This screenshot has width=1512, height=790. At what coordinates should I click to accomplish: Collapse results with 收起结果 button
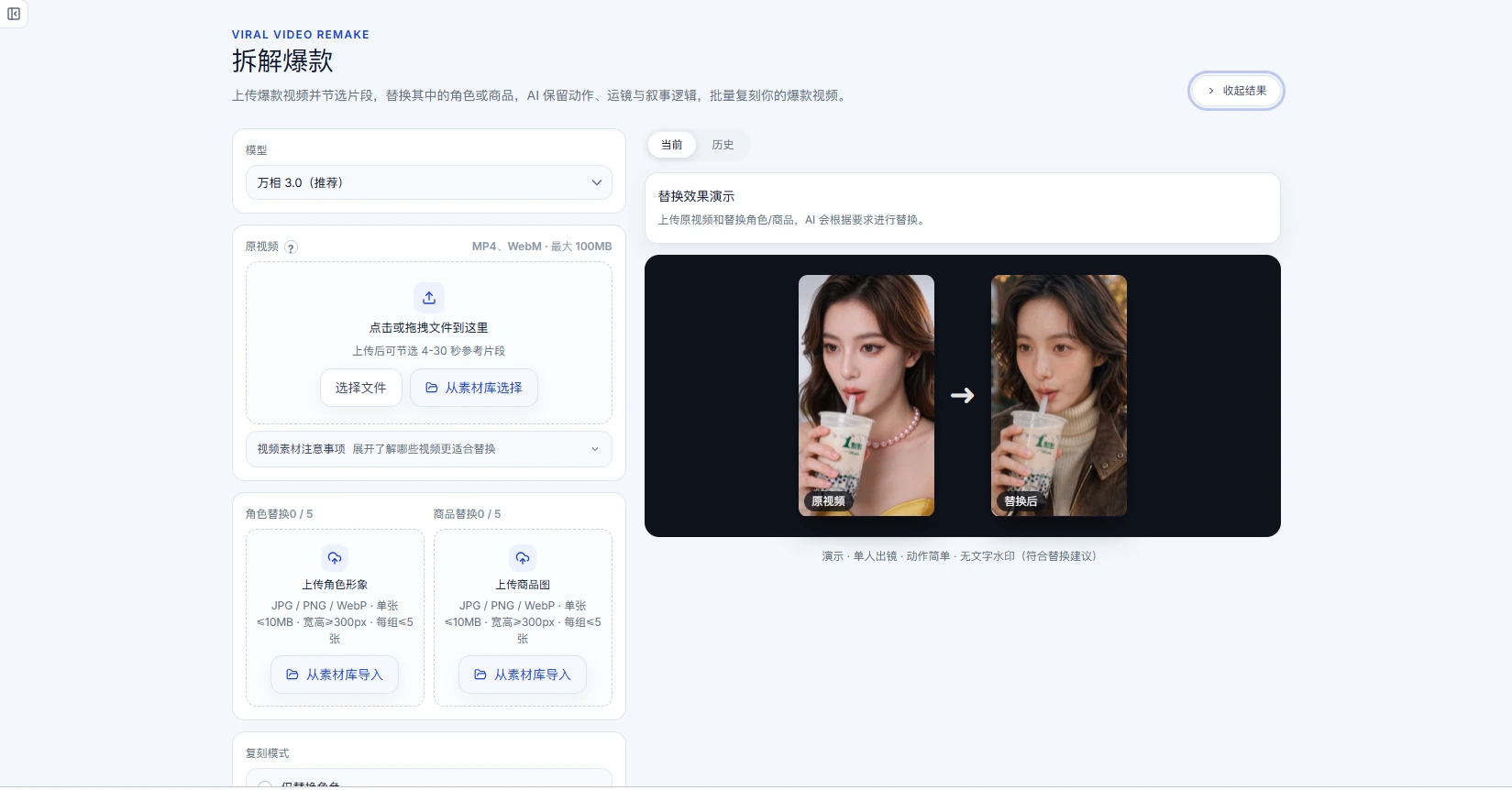(1236, 91)
